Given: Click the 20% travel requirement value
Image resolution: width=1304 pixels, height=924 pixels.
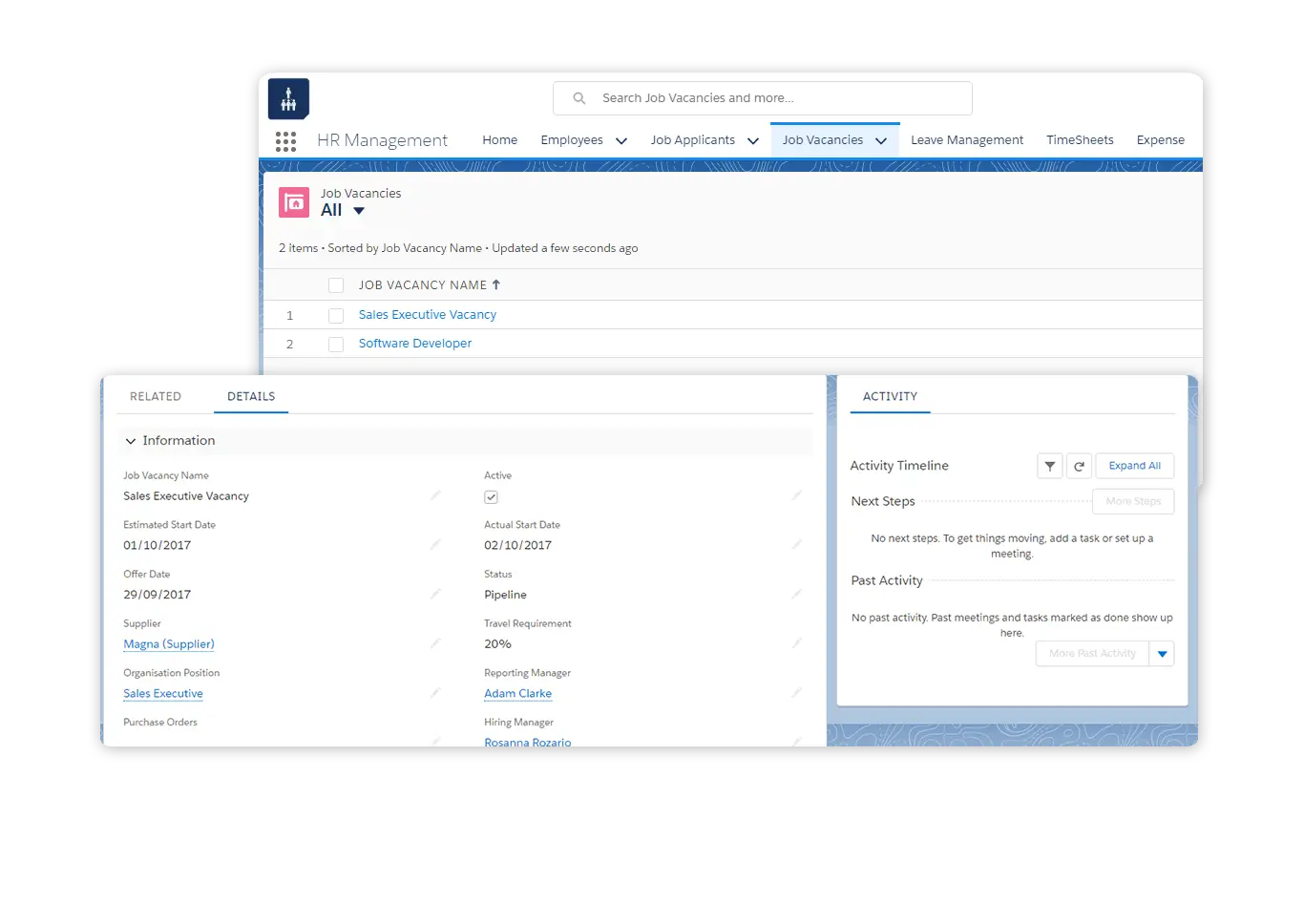Looking at the screenshot, I should click(497, 644).
